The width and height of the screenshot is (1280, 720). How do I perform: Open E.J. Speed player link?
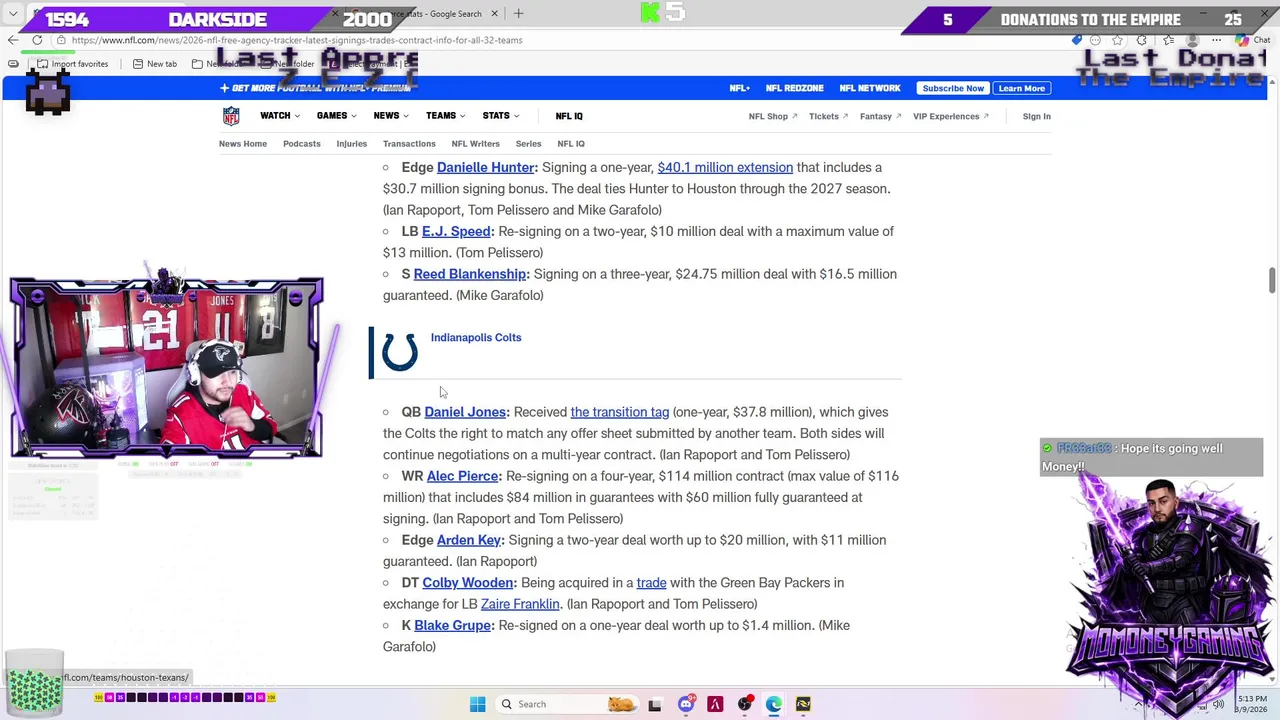[x=456, y=231]
